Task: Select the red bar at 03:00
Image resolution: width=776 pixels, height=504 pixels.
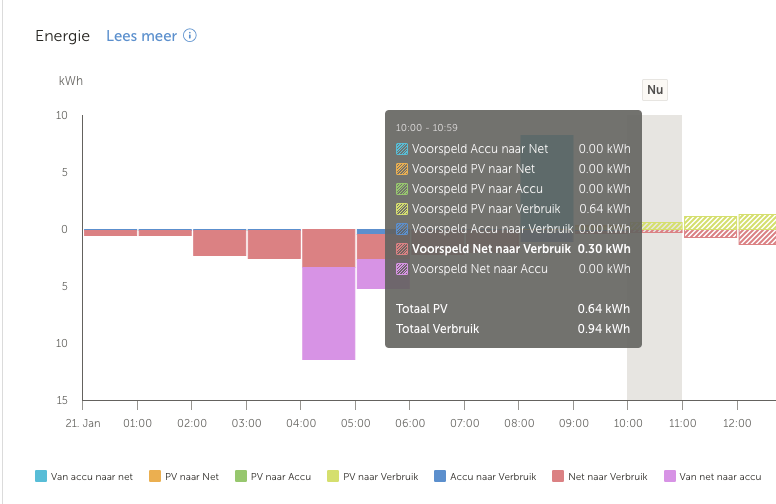Action: coord(274,244)
